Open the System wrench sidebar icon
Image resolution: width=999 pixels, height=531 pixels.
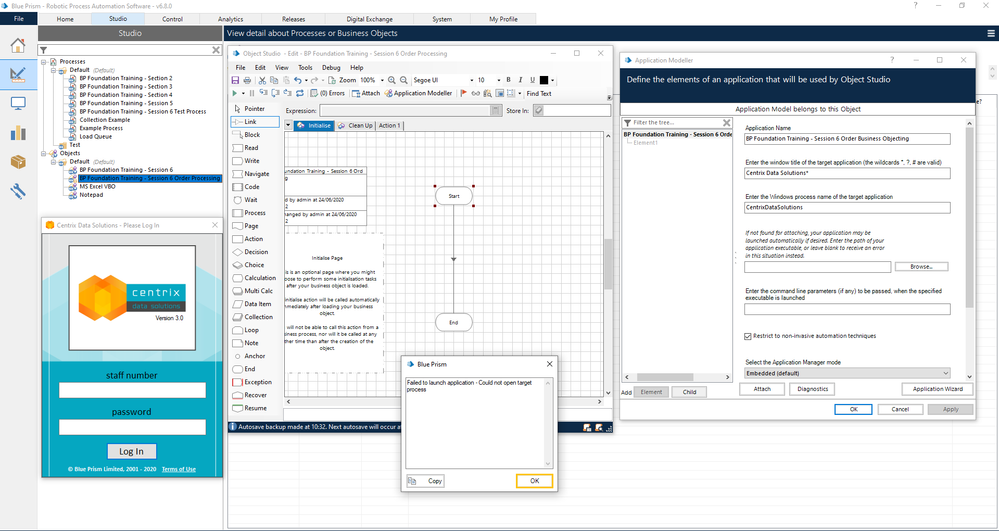click(18, 191)
